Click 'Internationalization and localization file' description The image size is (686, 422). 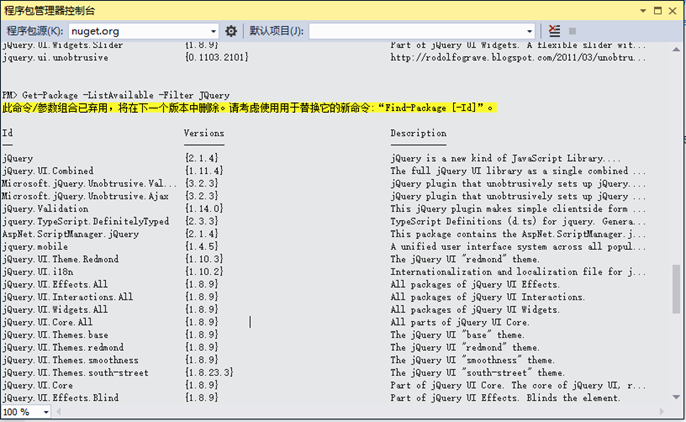[518, 272]
